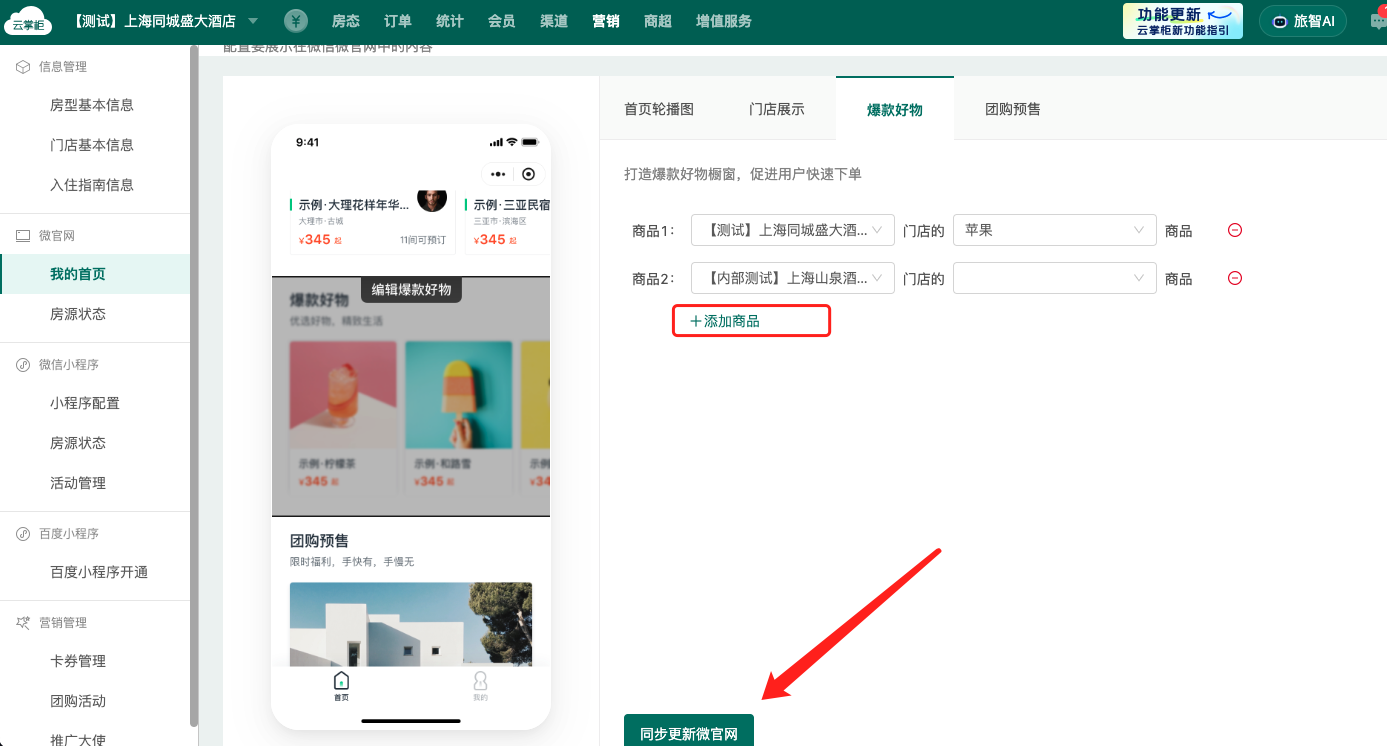Switch to 首页轮播图 tab
This screenshot has width=1387, height=746.
click(x=659, y=109)
